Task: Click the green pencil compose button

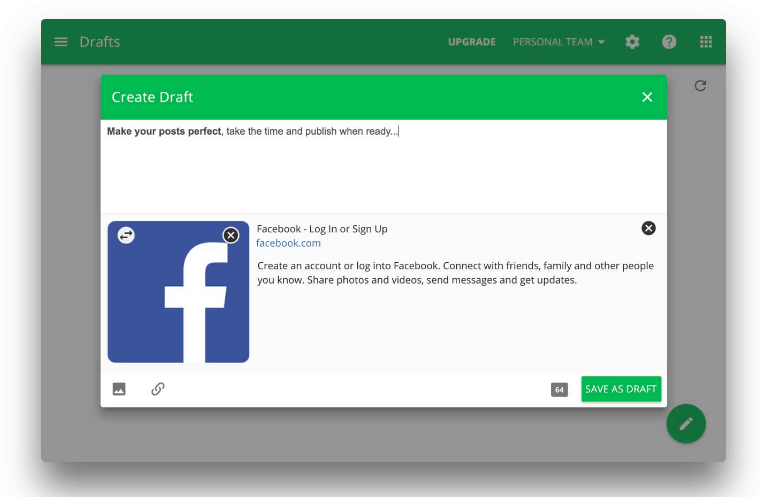Action: click(x=686, y=424)
